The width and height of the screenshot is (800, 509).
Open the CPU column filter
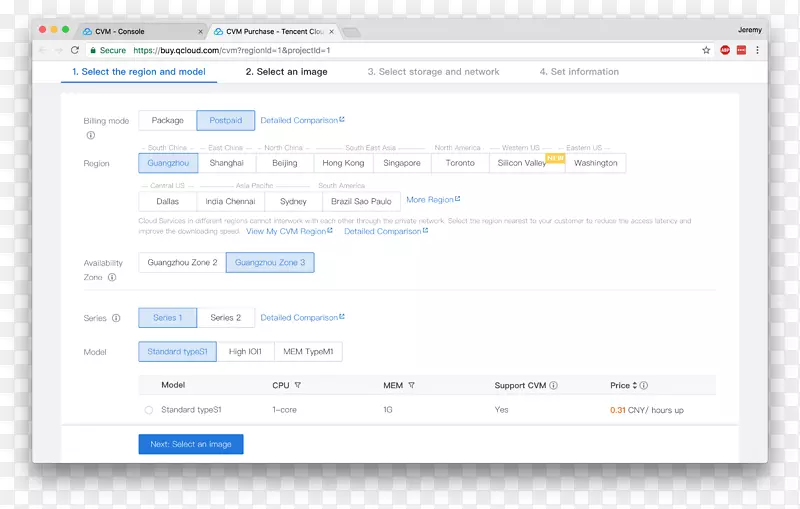[298, 385]
